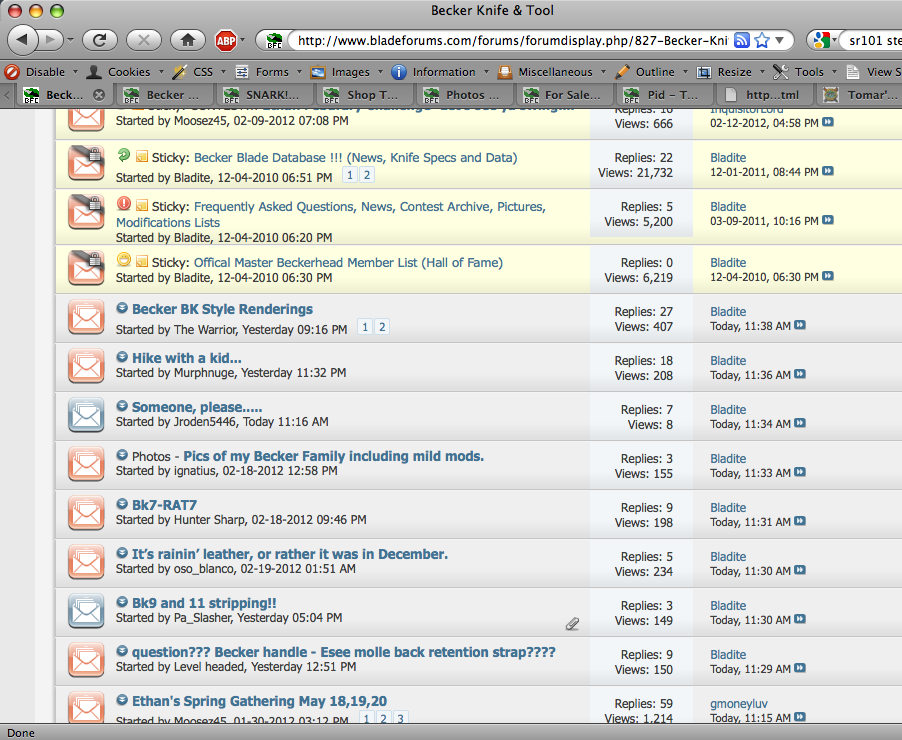Jump to first unread in Ethan's Spring Gathering

click(122, 700)
